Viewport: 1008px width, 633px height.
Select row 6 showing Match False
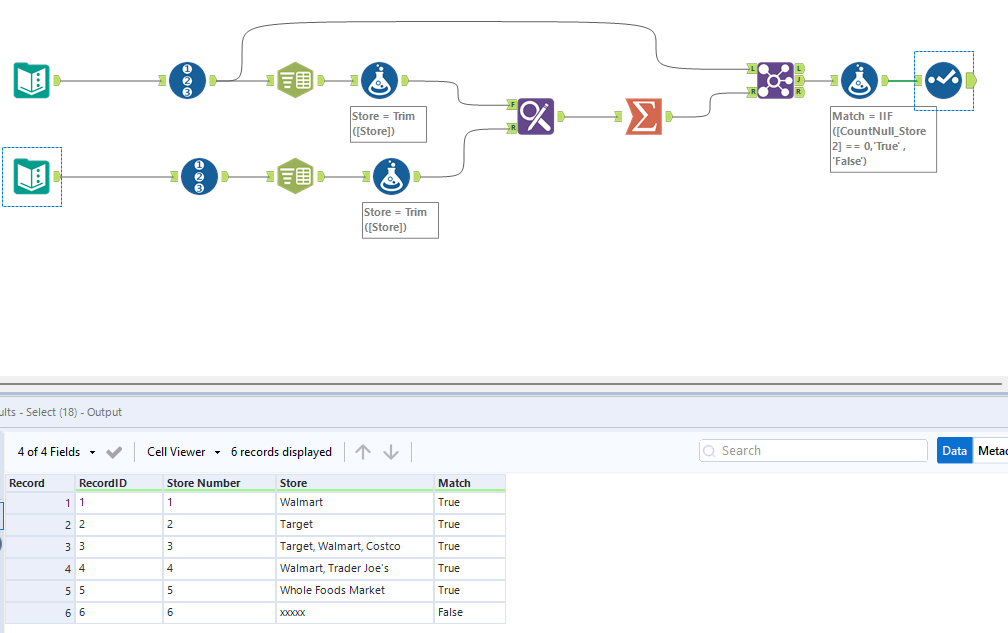[x=250, y=612]
